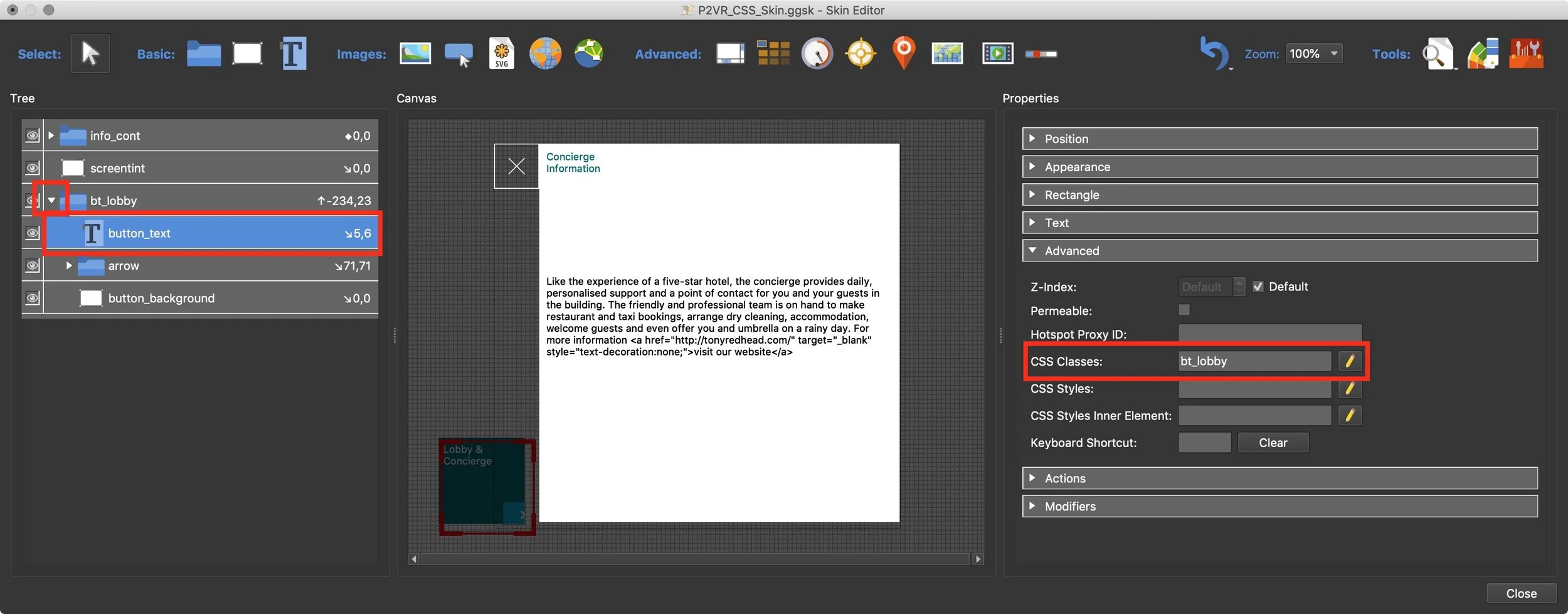Edit CSS Classes with pencil icon
The height and width of the screenshot is (614, 1568).
pos(1350,361)
